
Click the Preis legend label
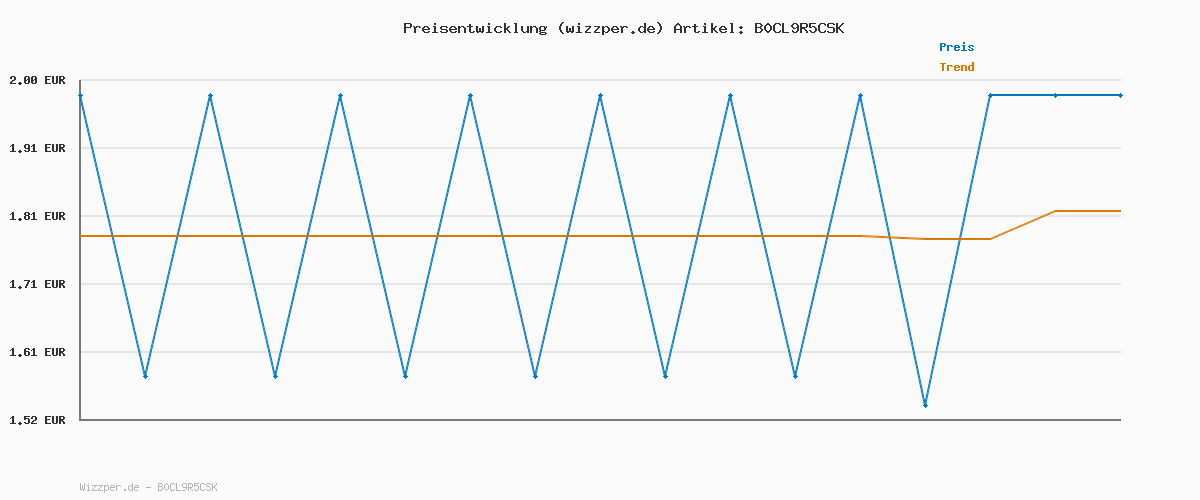tap(956, 47)
